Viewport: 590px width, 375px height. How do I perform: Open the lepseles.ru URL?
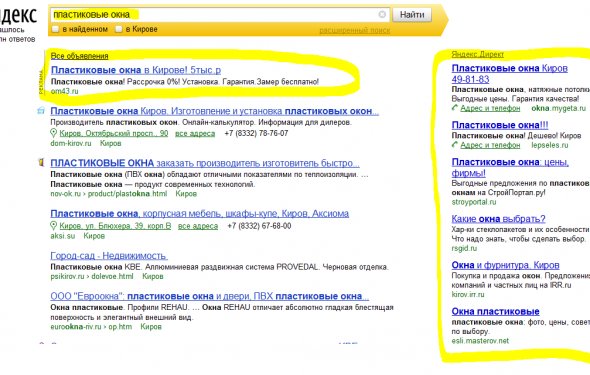coord(550,145)
